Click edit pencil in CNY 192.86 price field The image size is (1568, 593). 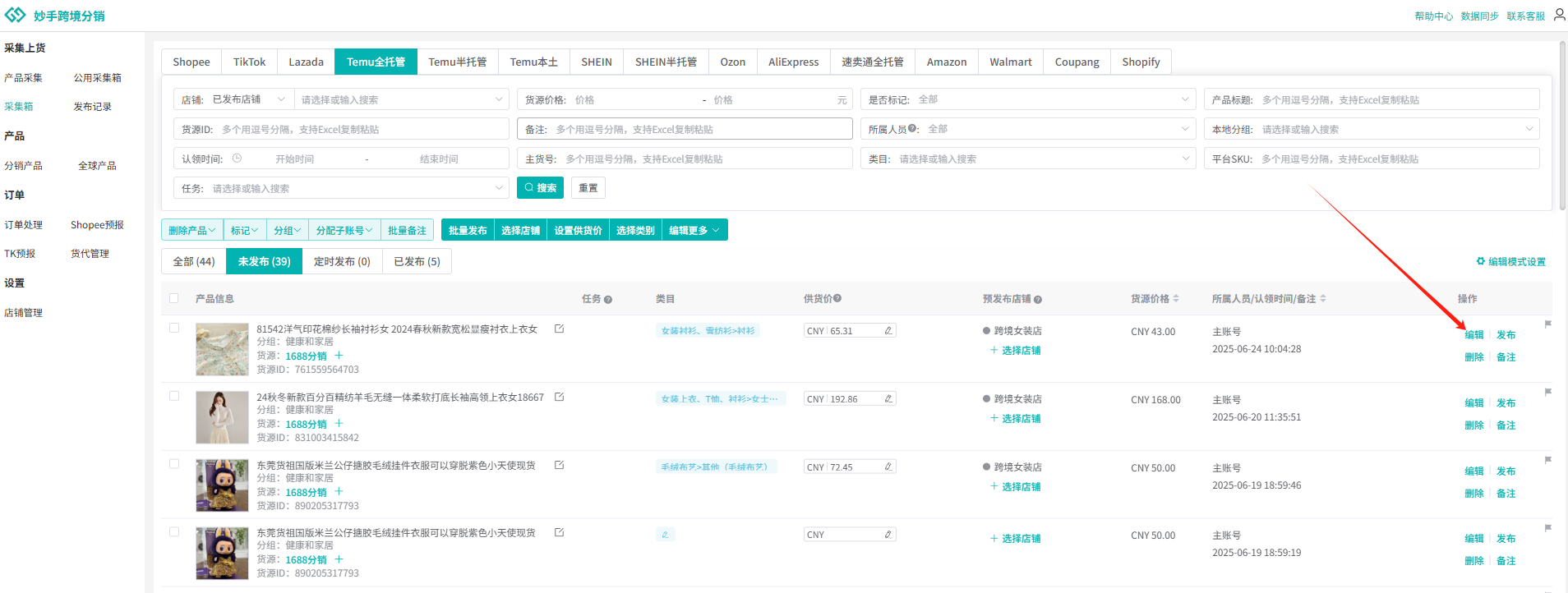[888, 398]
